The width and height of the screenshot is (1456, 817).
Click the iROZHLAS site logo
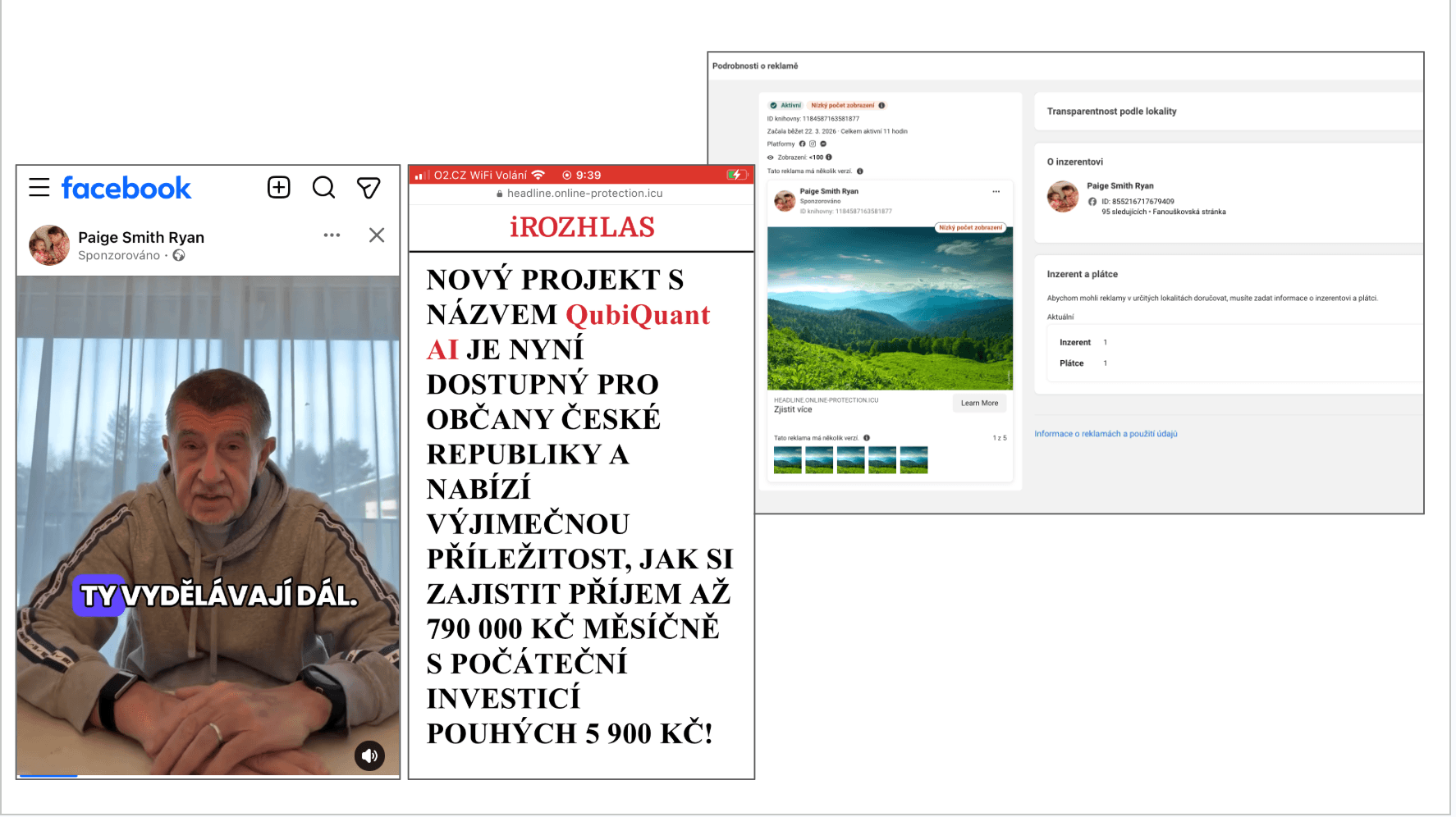click(x=582, y=227)
